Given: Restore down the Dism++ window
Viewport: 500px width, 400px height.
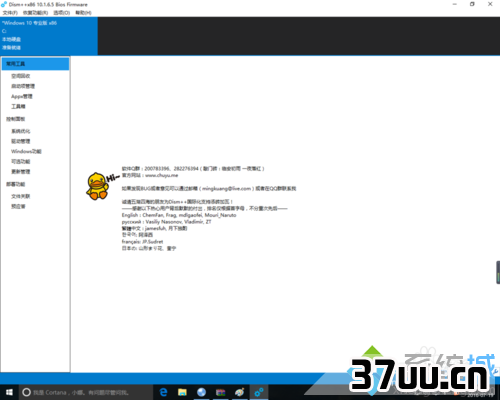Looking at the screenshot, I should pos(472,4).
